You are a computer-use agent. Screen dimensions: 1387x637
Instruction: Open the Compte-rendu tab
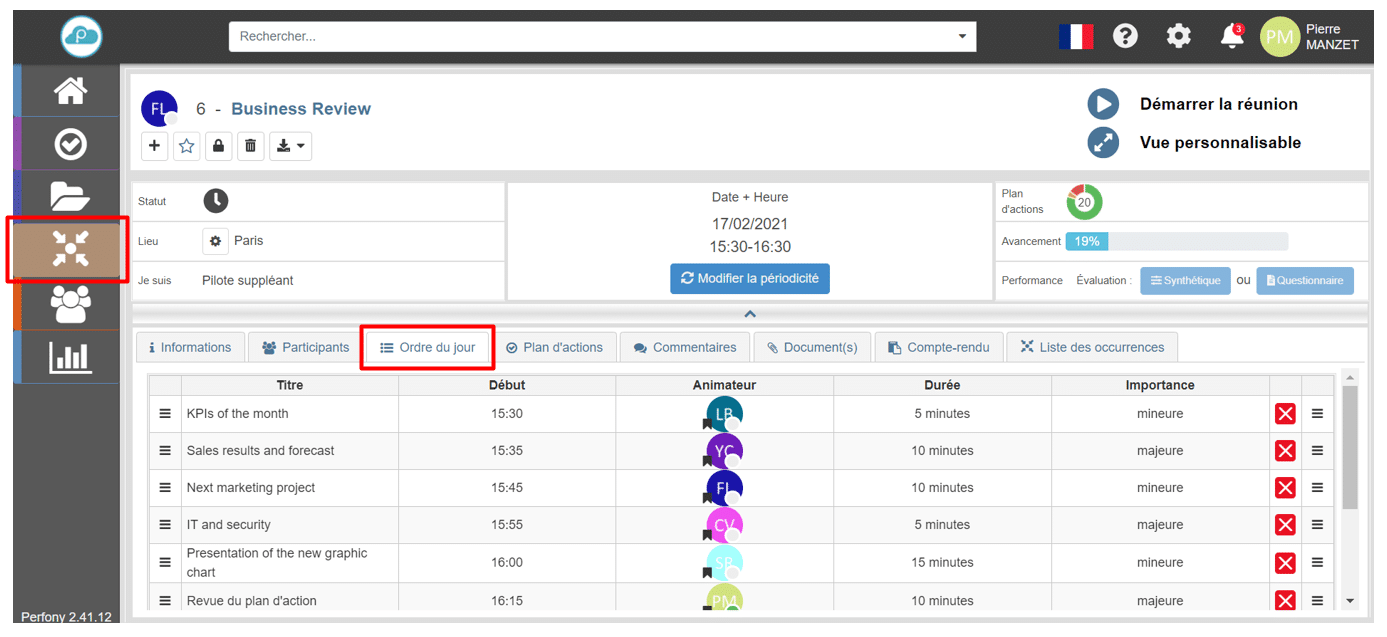tap(938, 347)
